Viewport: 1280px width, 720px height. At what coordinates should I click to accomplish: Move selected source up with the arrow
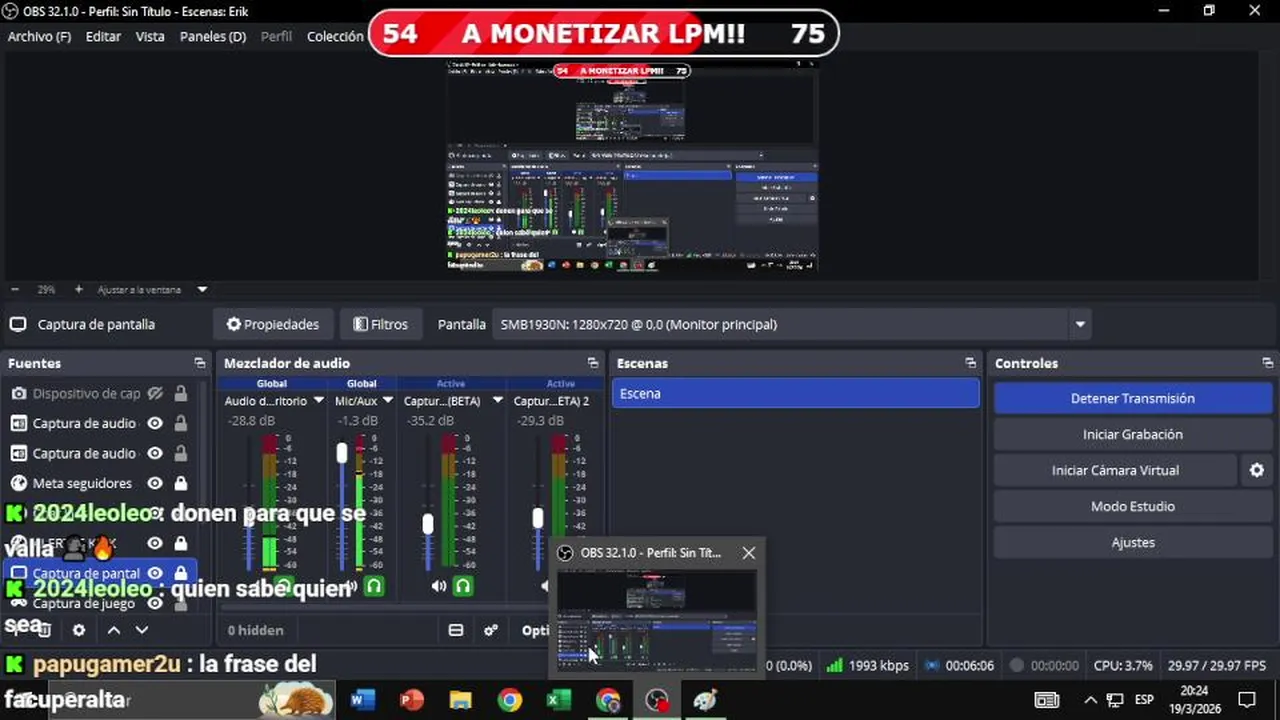point(114,630)
